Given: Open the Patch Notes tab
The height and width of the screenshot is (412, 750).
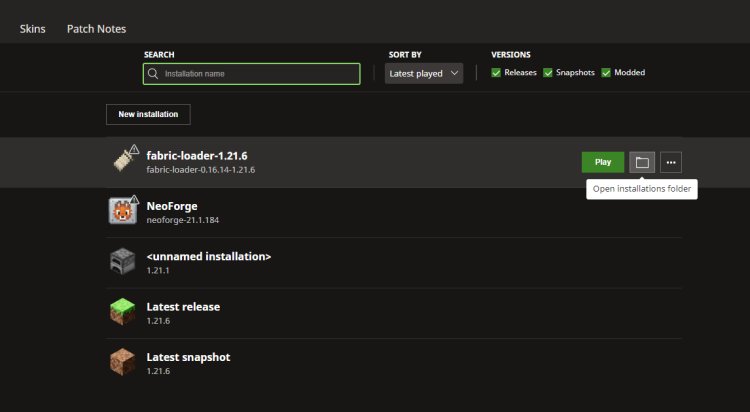Looking at the screenshot, I should tap(97, 29).
